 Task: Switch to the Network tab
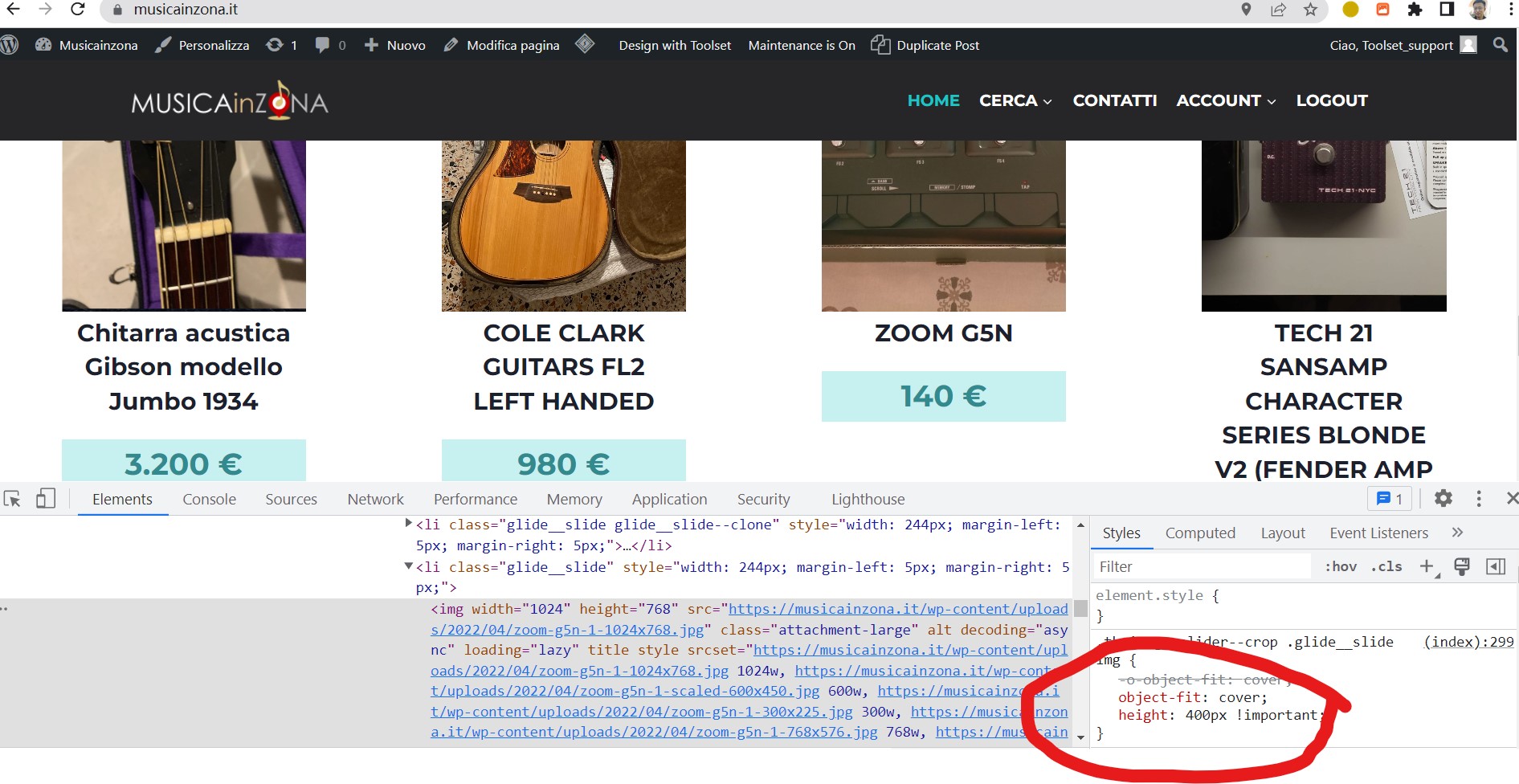(x=375, y=499)
